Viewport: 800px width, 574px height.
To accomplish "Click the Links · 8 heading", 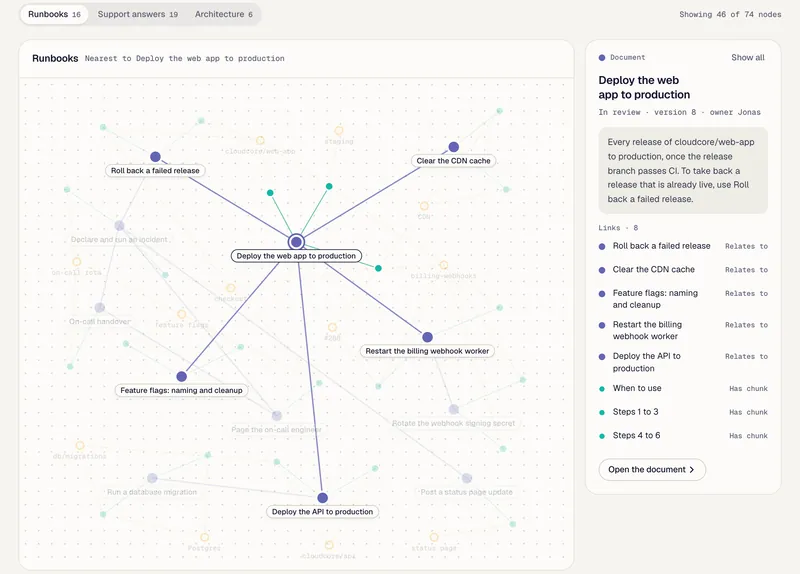I will coord(618,228).
